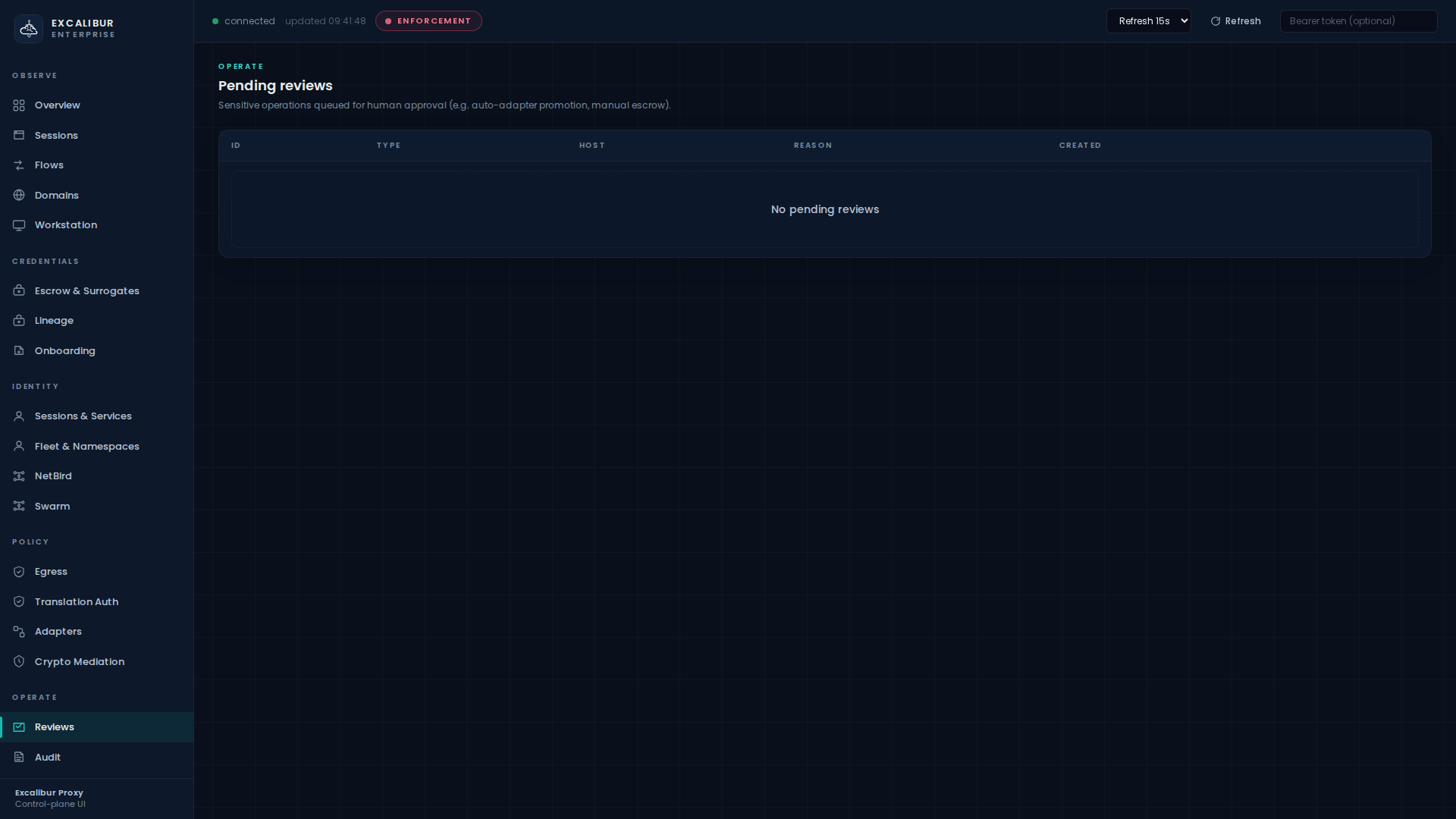
Task: Click the Bearer token input field
Action: [1357, 21]
